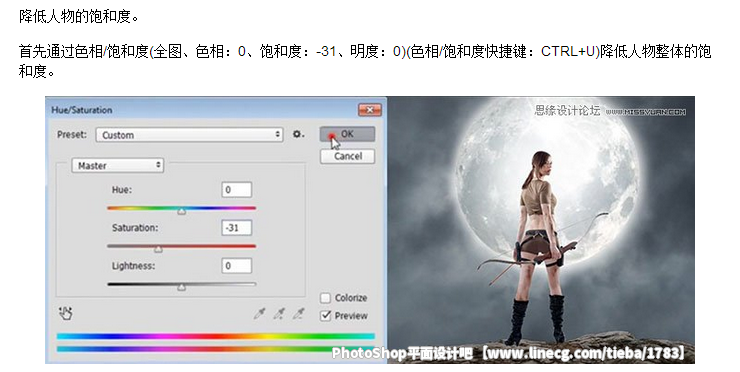
Task: Open the Preset dropdown showing Custom
Action: click(189, 135)
